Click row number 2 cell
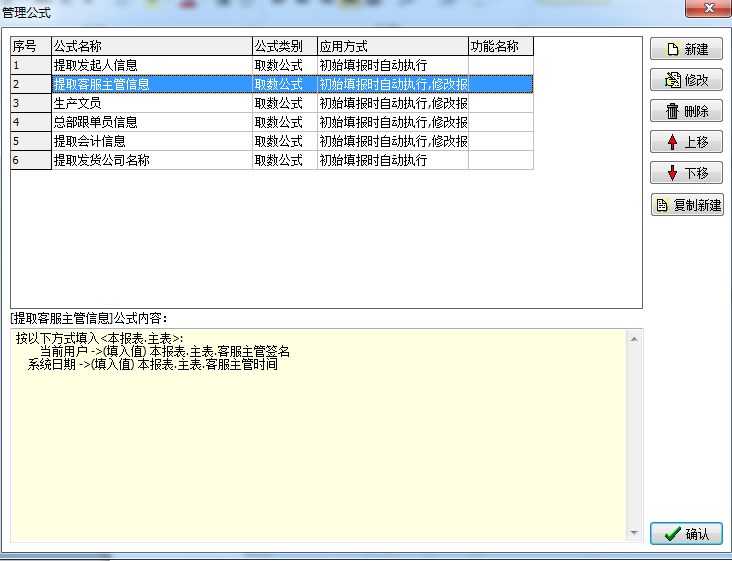This screenshot has width=732, height=561. point(31,84)
